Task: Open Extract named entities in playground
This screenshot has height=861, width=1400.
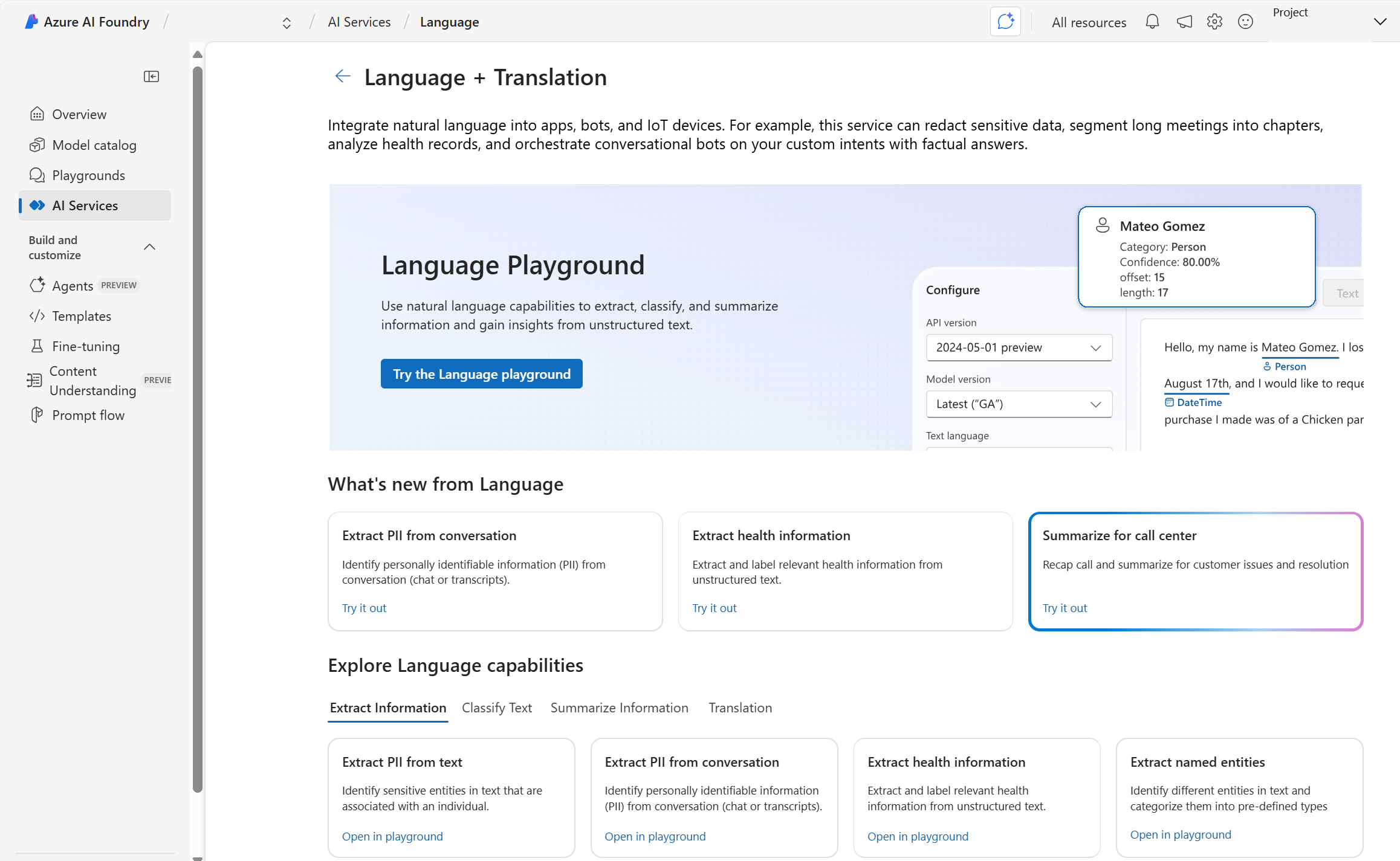Action: [x=1180, y=834]
